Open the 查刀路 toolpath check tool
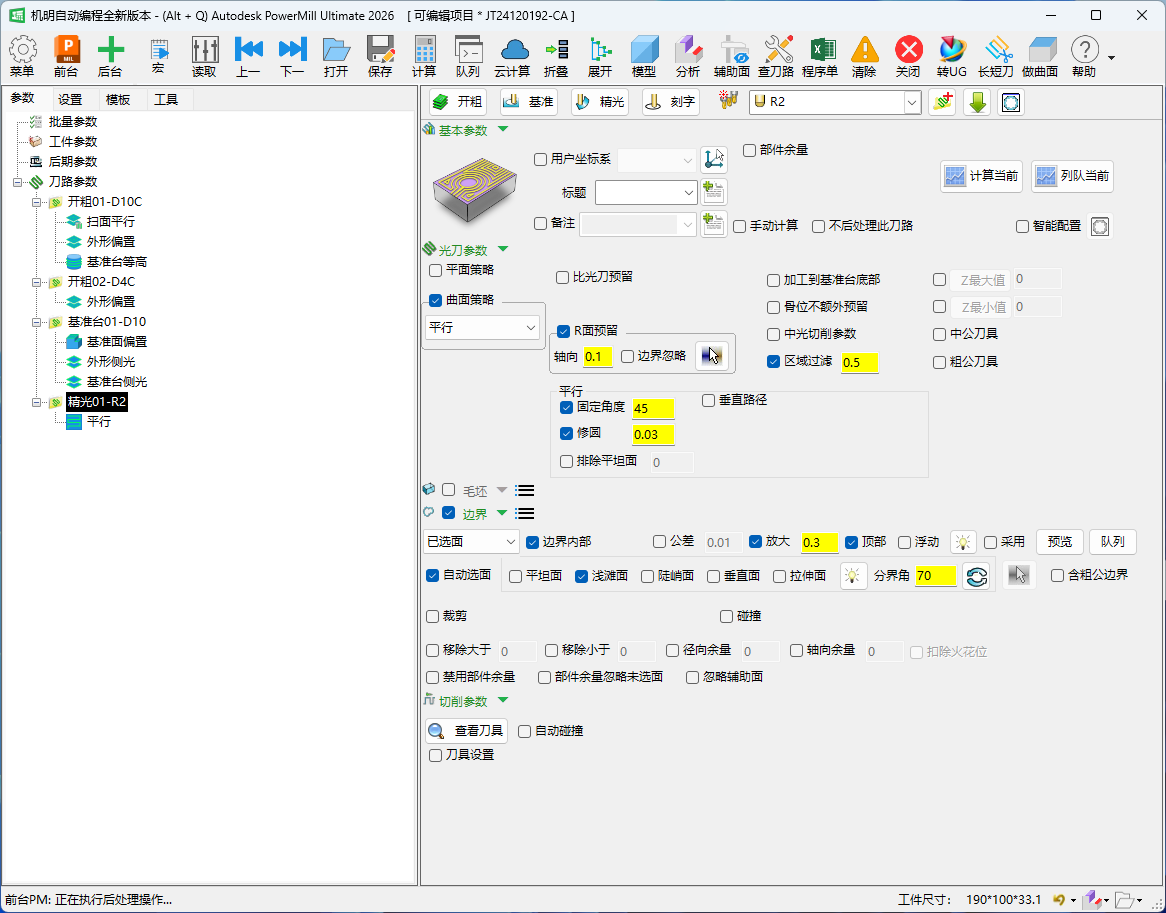The width and height of the screenshot is (1166, 913). [778, 51]
